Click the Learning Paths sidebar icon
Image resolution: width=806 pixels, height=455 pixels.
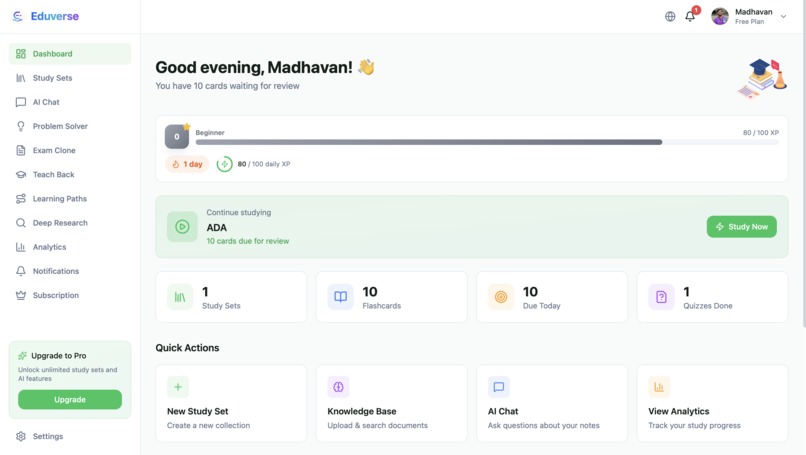tap(21, 198)
